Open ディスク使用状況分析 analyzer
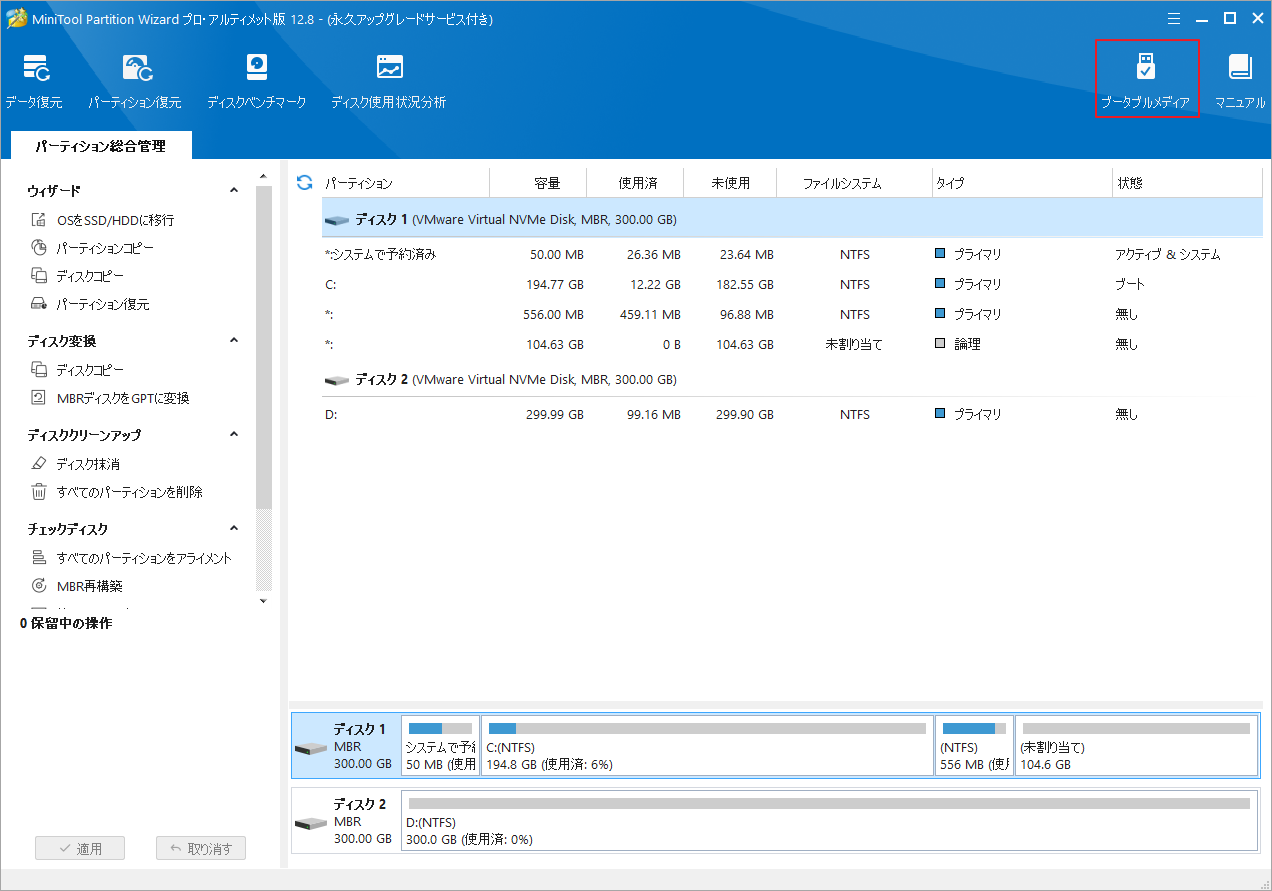1272x891 pixels. point(389,82)
